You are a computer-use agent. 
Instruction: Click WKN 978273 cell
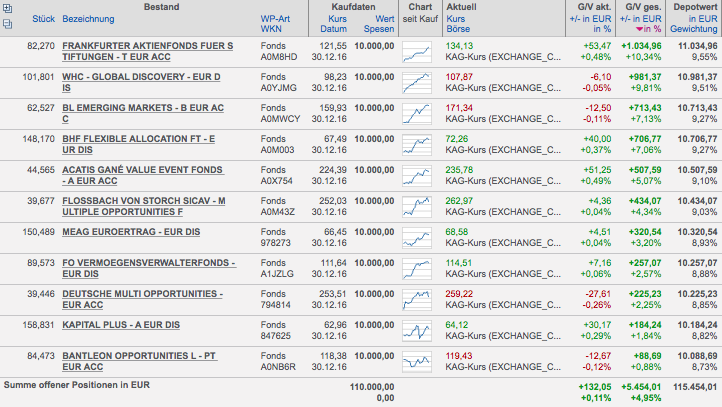click(275, 243)
